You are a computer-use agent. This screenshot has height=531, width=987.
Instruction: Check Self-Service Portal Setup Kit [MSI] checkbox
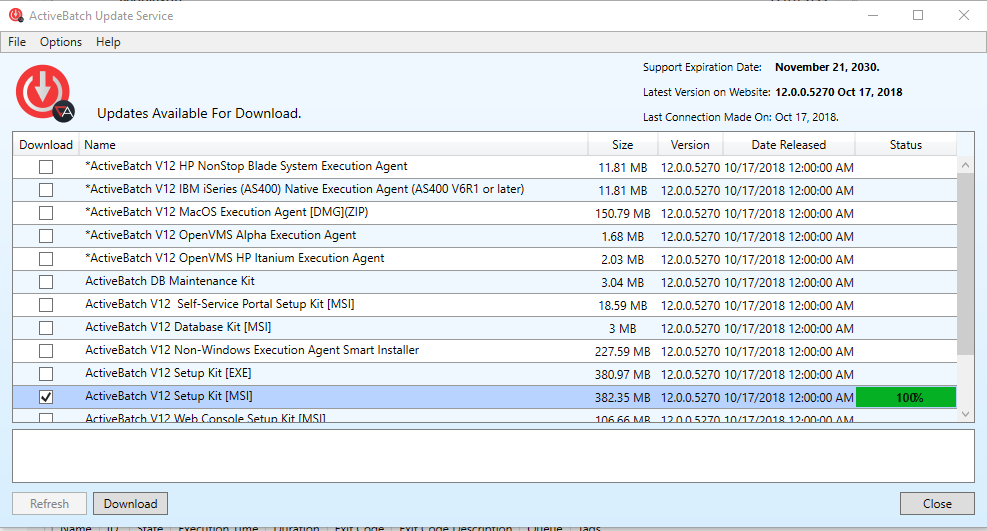click(46, 305)
